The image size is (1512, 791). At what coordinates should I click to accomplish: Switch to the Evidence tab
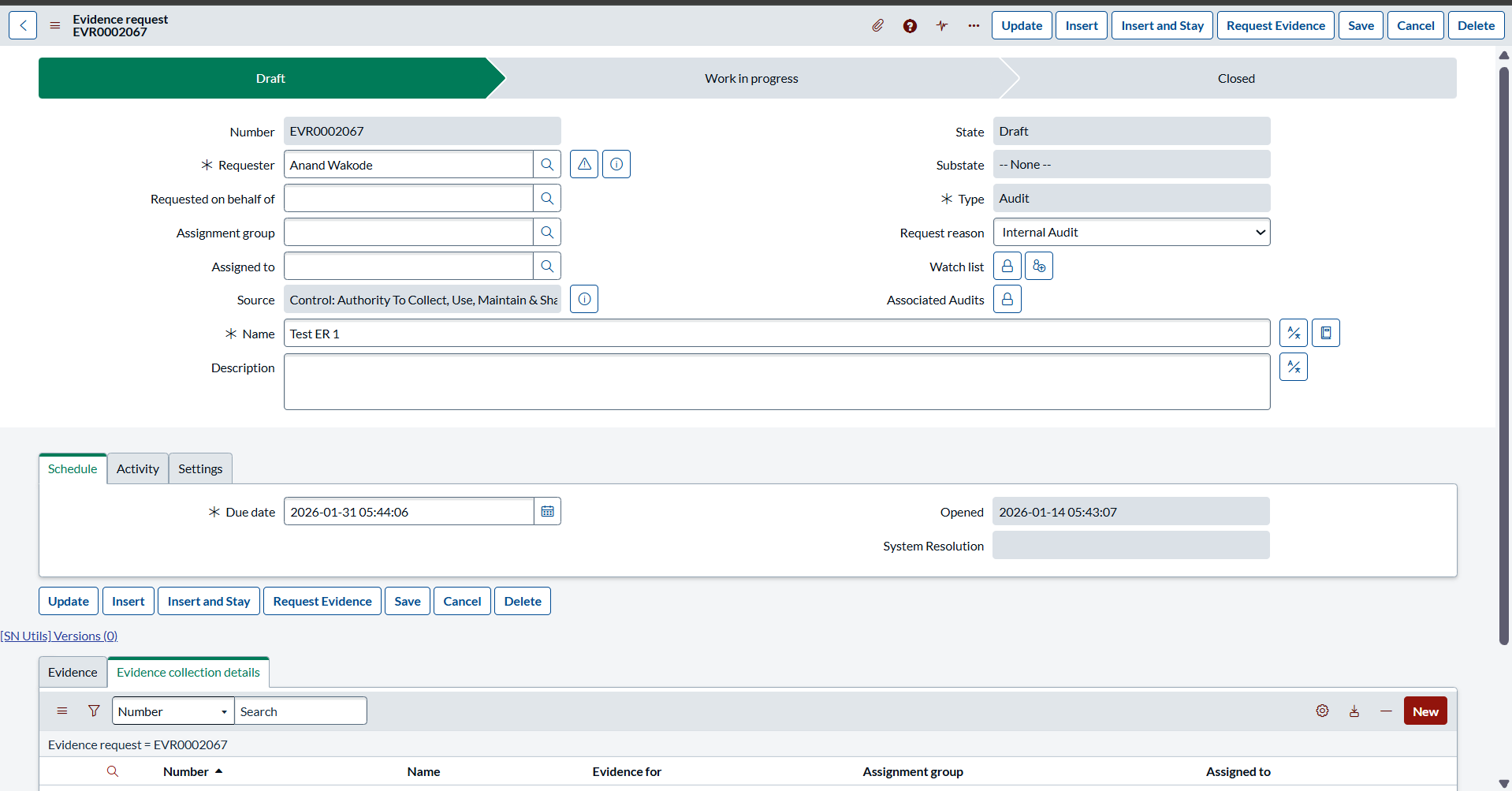coord(73,673)
